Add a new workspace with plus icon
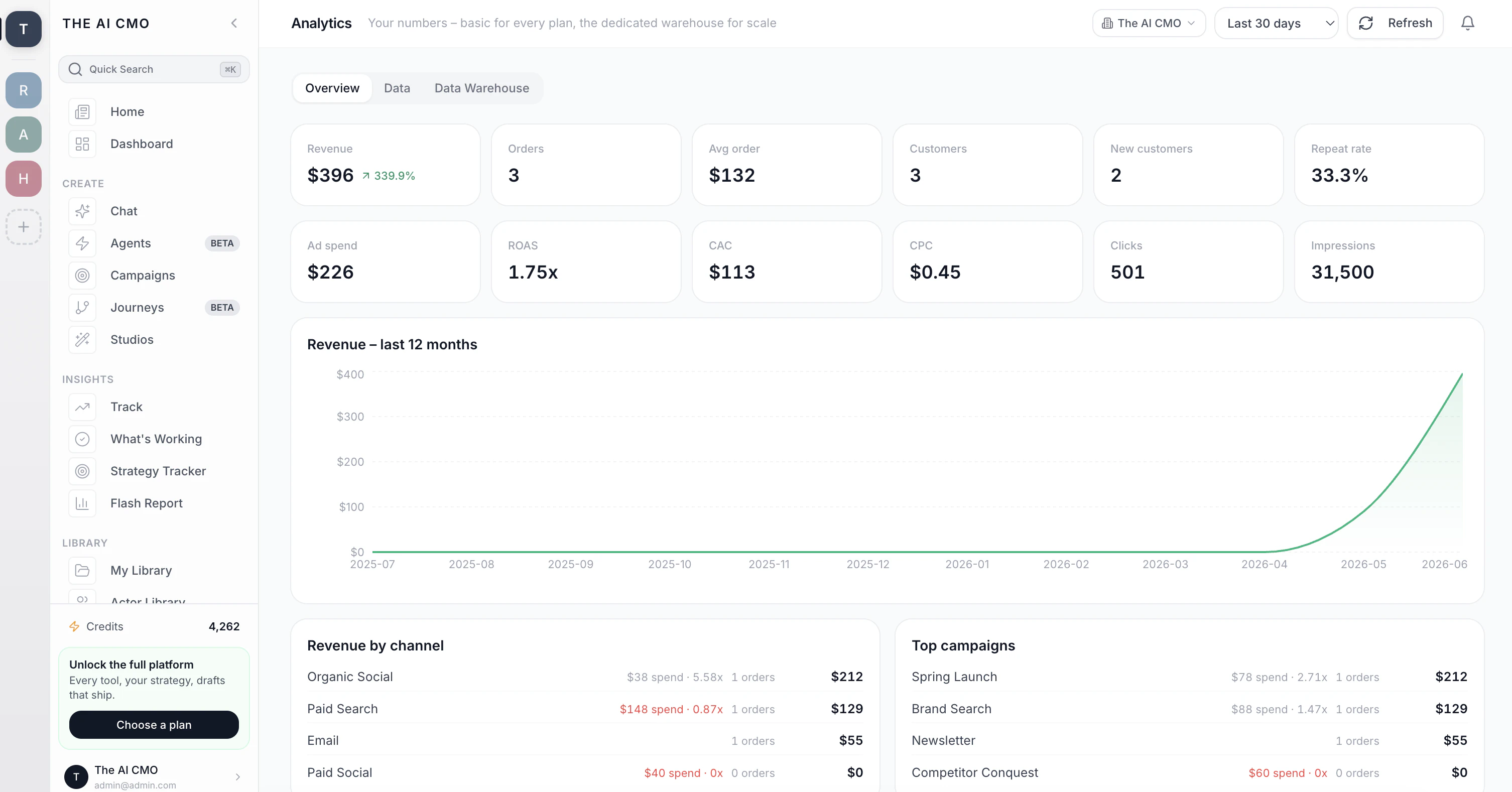This screenshot has height=792, width=1512. (x=24, y=227)
